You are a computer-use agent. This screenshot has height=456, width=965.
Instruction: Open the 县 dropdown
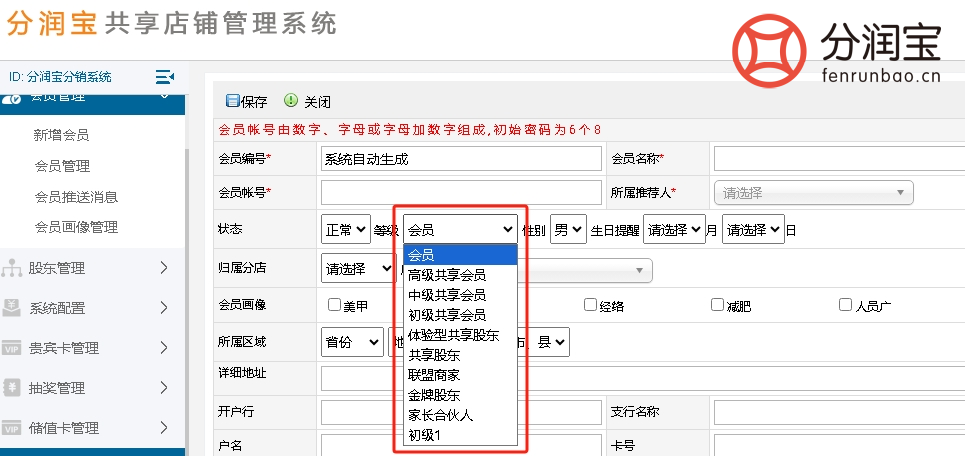click(549, 342)
